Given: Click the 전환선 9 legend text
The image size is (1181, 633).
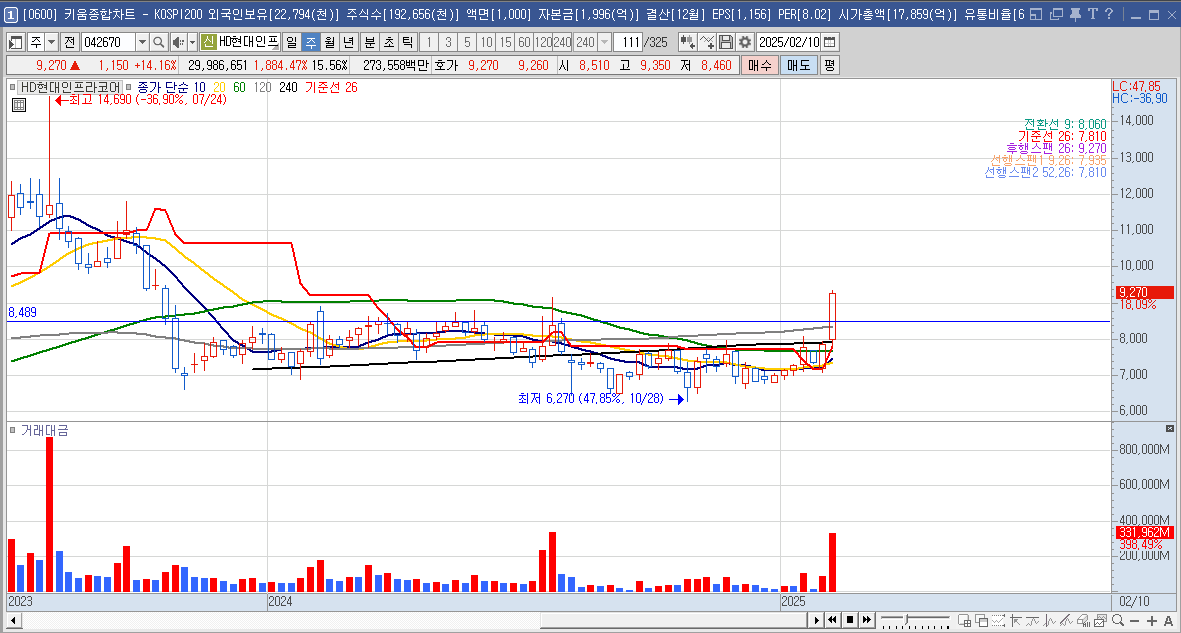Looking at the screenshot, I should click(x=1065, y=124).
